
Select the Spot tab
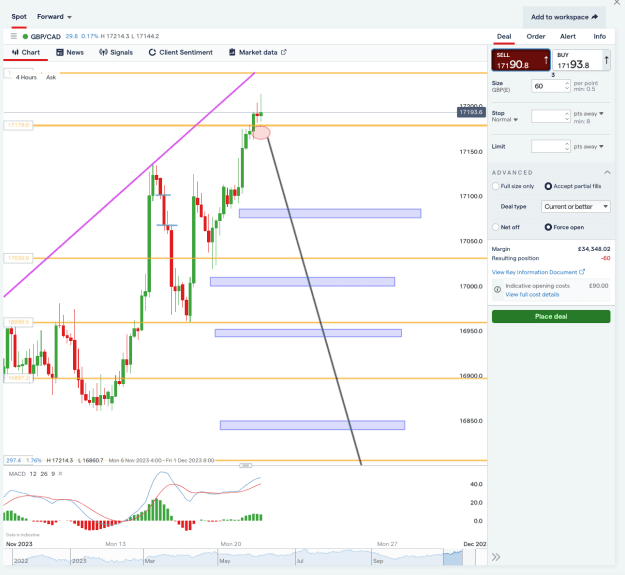pos(19,17)
